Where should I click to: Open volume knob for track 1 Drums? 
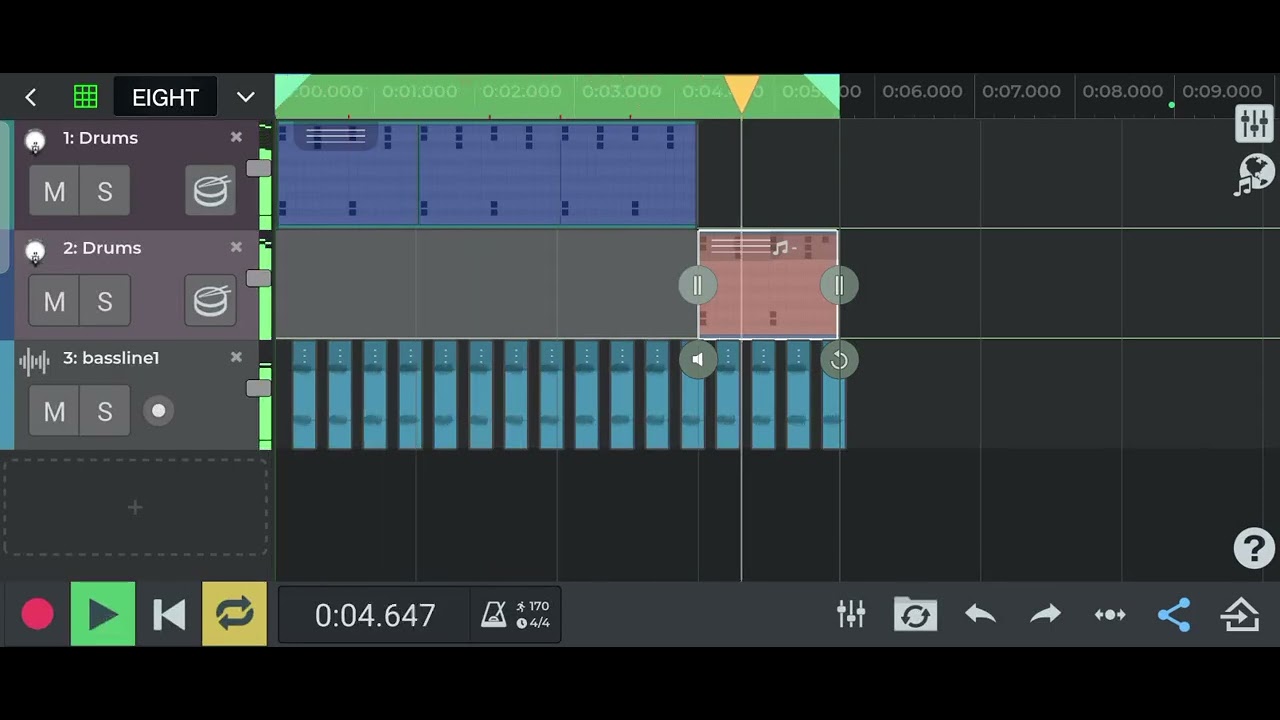35,141
